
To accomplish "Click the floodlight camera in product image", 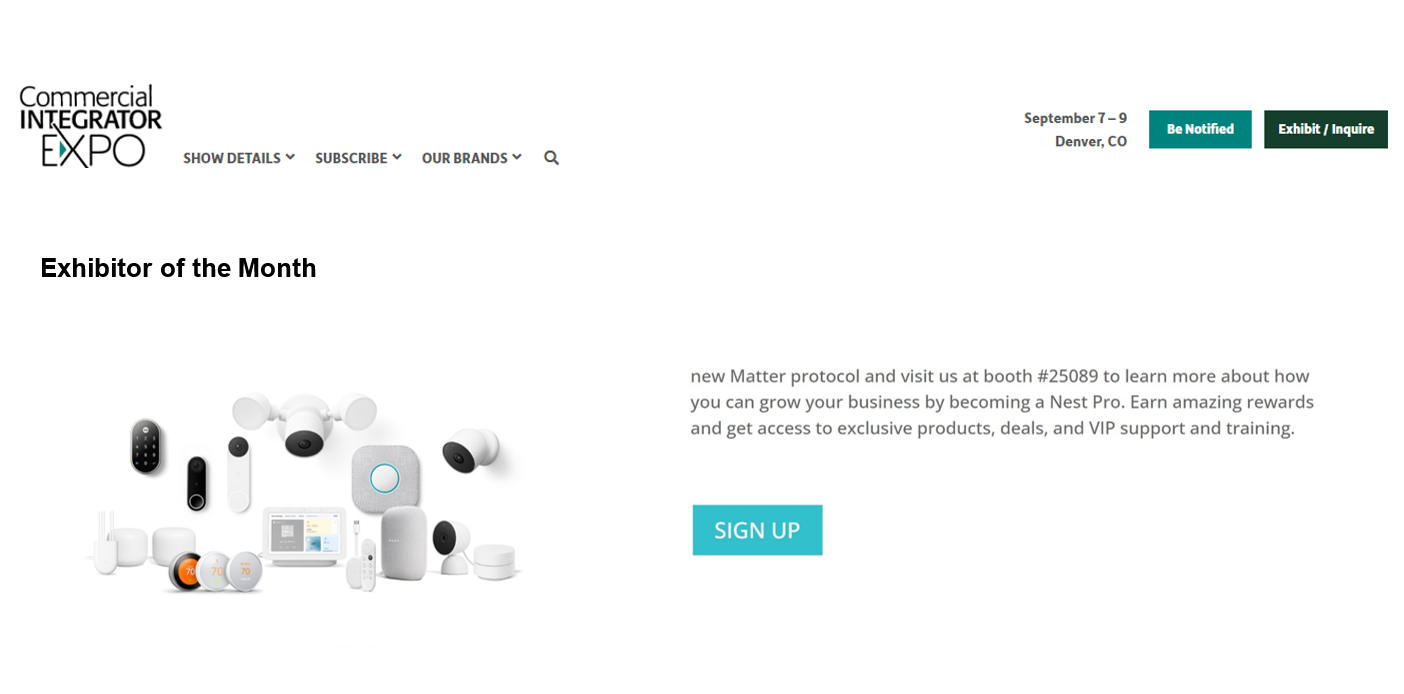I will [x=304, y=423].
